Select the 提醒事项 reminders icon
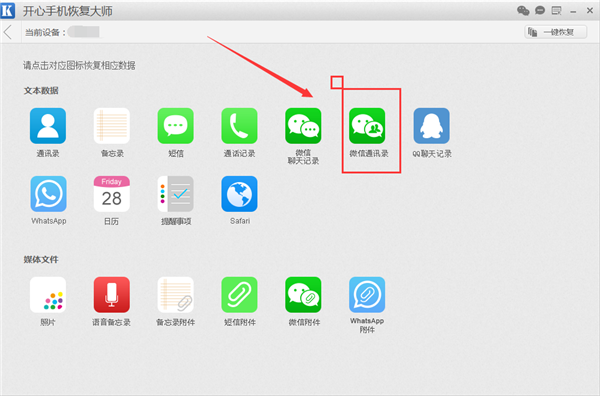600x396 pixels. pyautogui.click(x=176, y=194)
